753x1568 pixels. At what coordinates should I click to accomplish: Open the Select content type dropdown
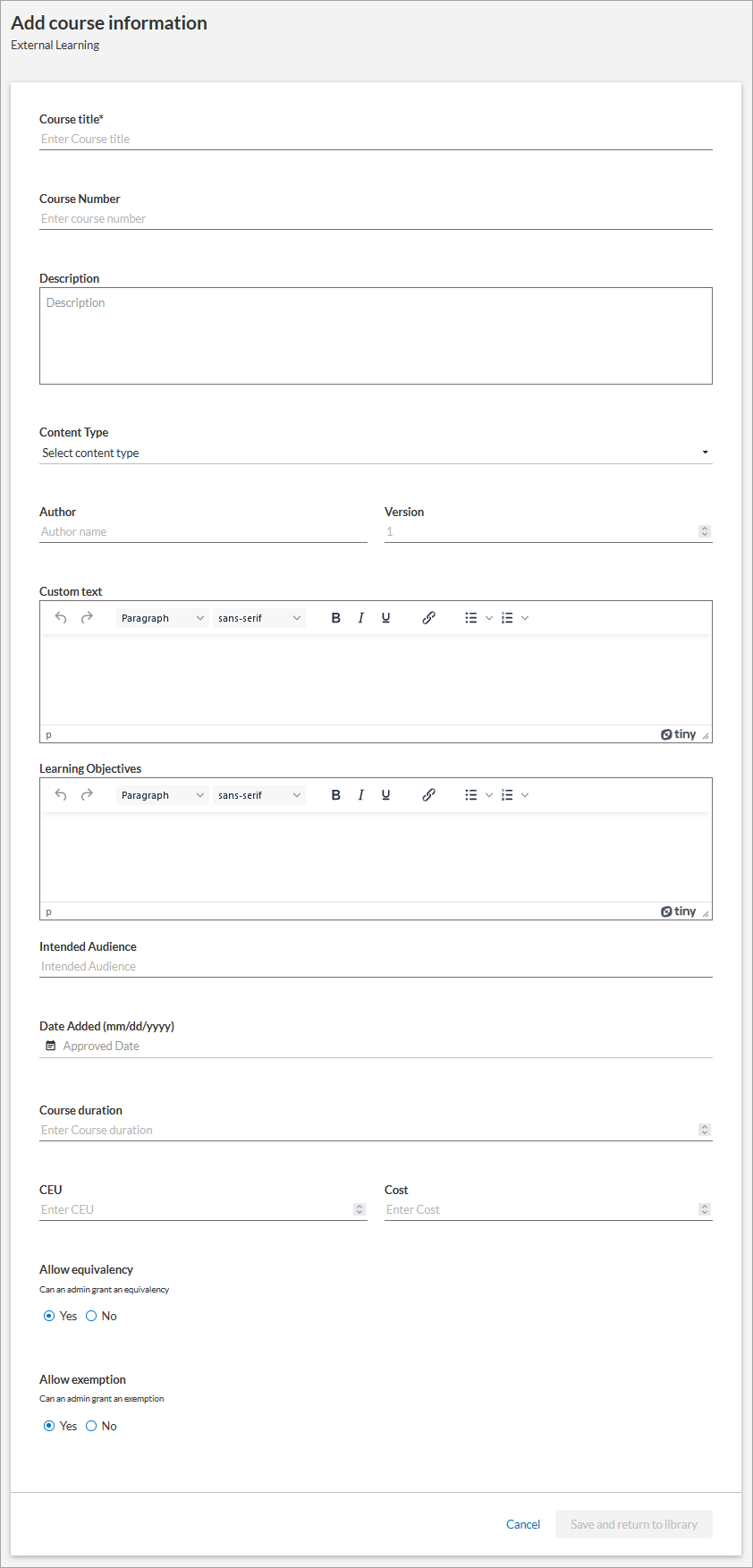(x=376, y=453)
